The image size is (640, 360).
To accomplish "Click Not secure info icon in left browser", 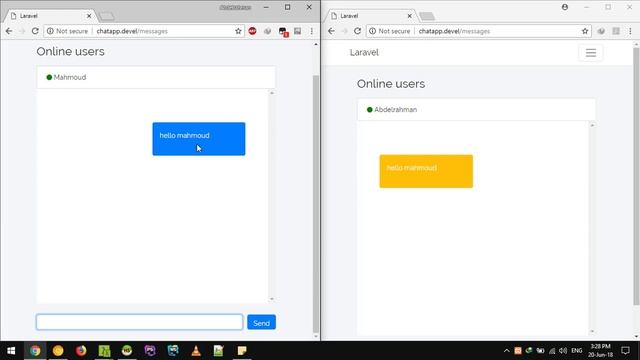I will tap(50, 31).
